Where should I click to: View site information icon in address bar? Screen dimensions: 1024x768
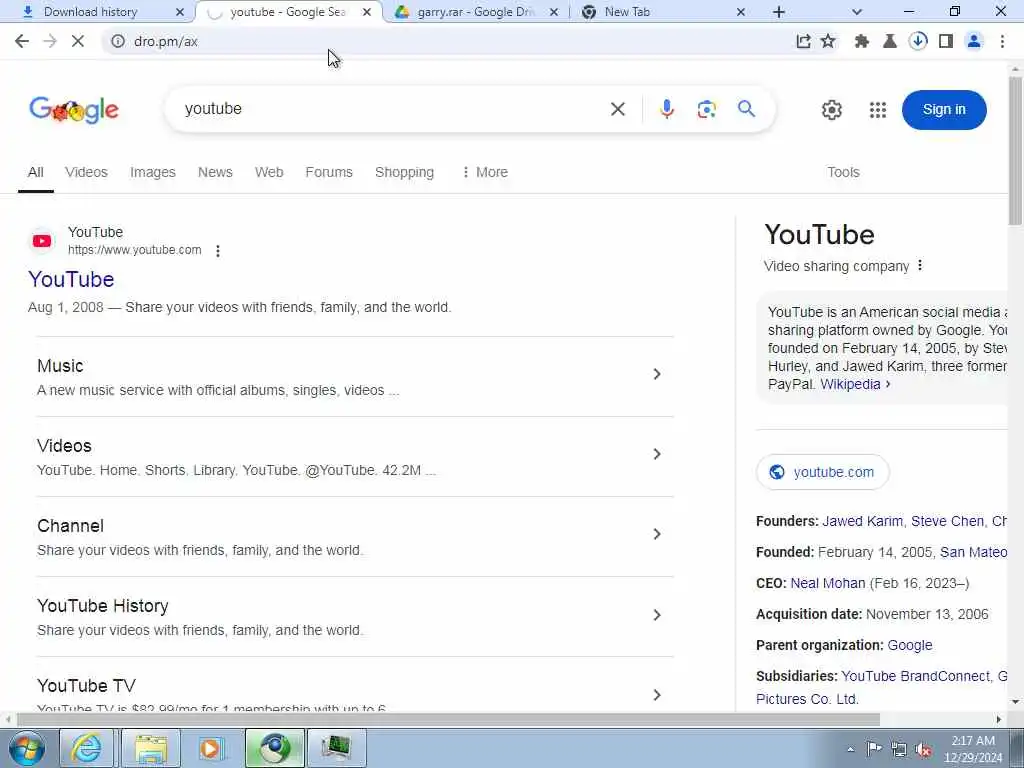click(x=118, y=41)
